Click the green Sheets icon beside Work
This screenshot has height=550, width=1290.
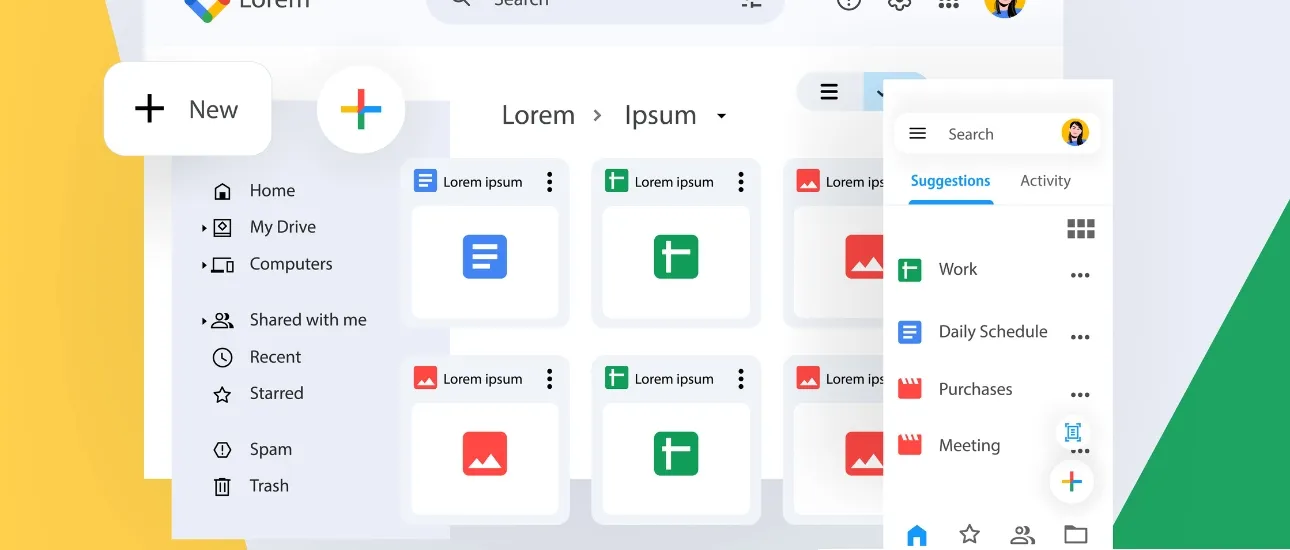tap(909, 270)
